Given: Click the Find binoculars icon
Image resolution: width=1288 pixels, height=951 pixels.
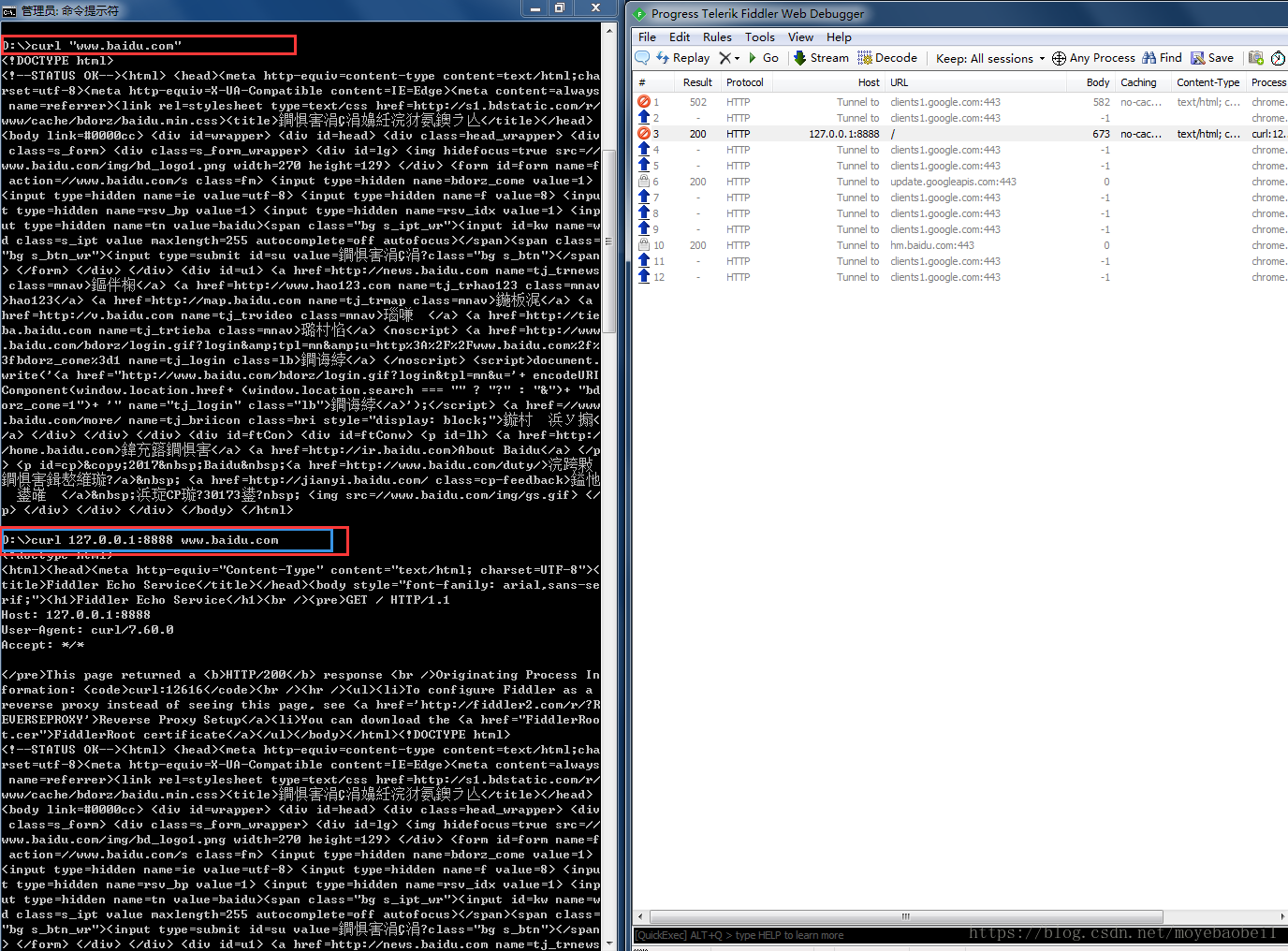Looking at the screenshot, I should [1149, 58].
